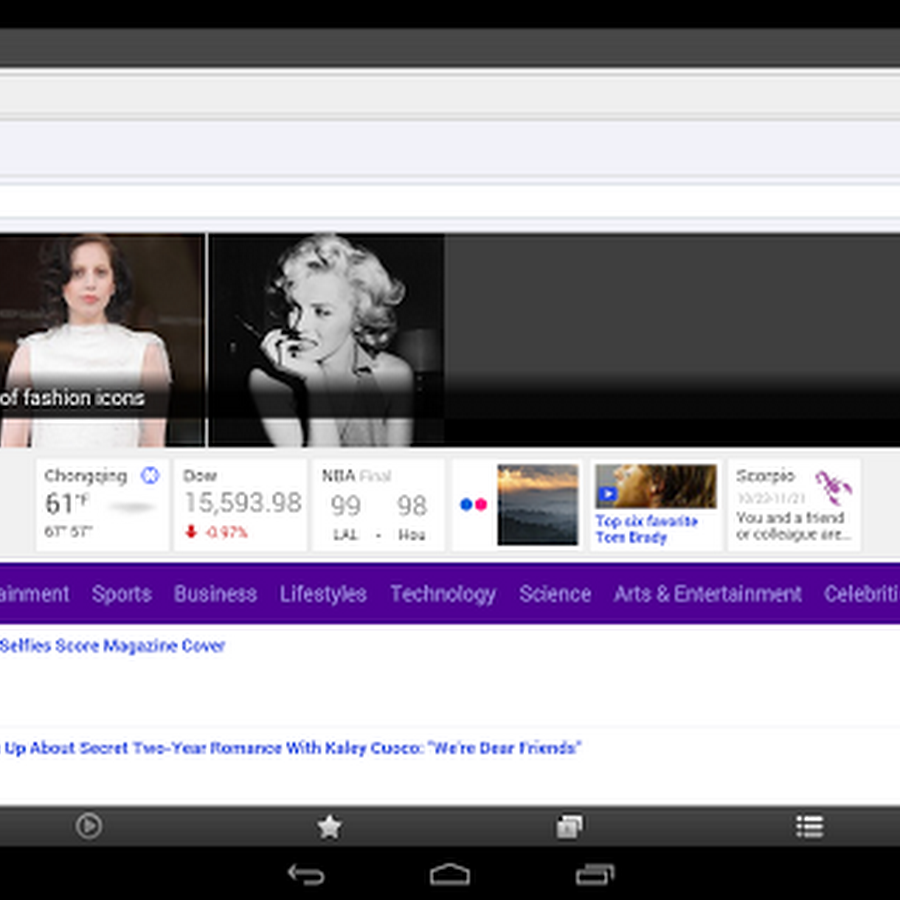Select the Sports category tab
Image resolution: width=900 pixels, height=900 pixels.
[x=121, y=594]
